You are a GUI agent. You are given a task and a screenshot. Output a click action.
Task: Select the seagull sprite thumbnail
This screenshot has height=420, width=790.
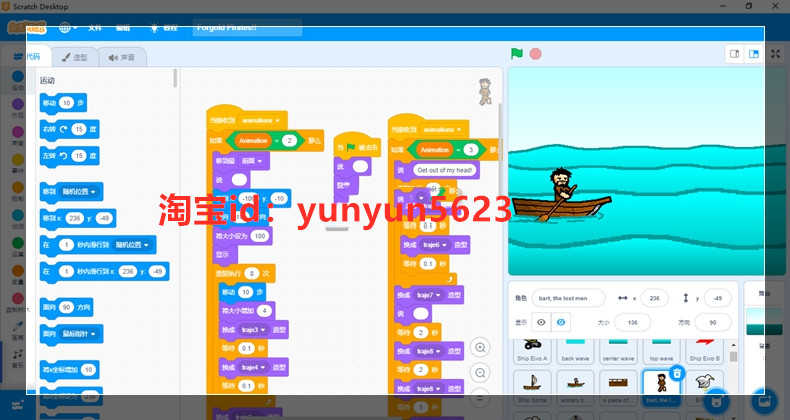point(704,387)
